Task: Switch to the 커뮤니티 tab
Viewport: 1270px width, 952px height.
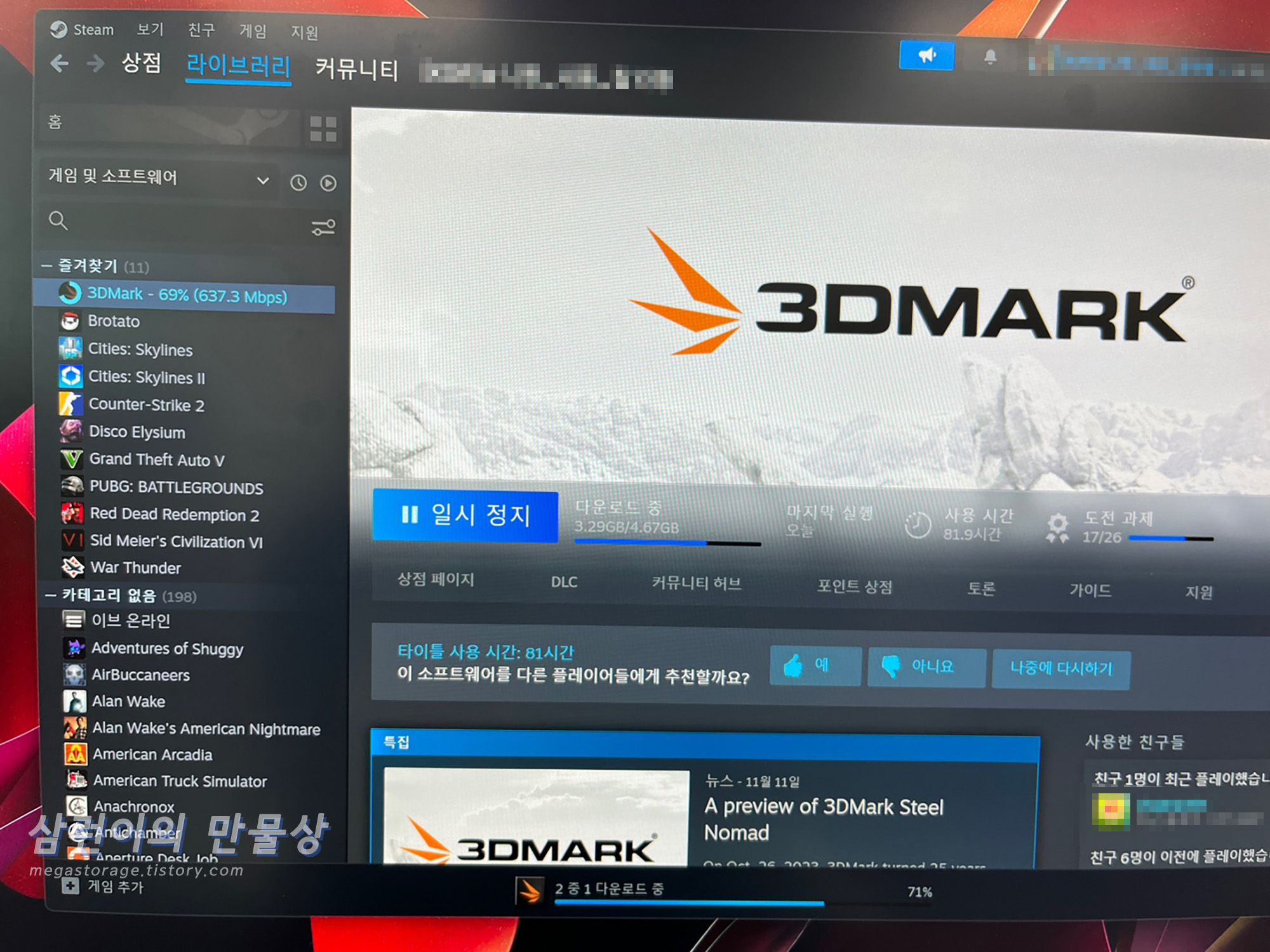Action: pos(356,69)
